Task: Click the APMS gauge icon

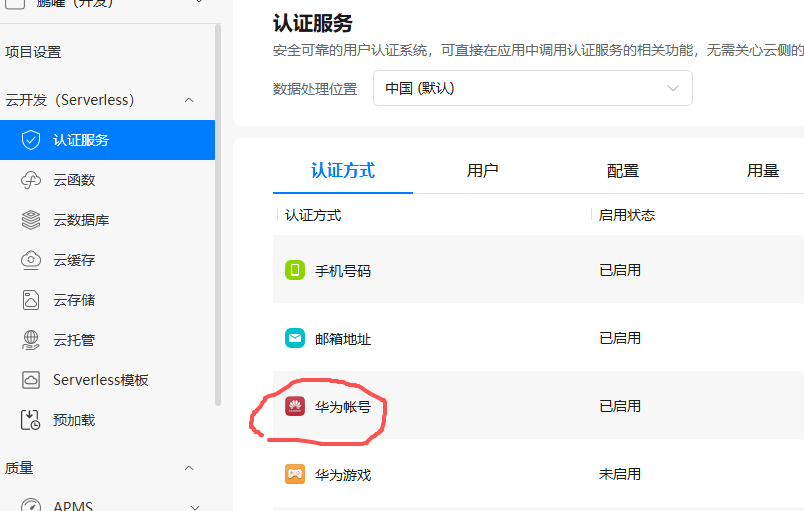Action: click(31, 505)
